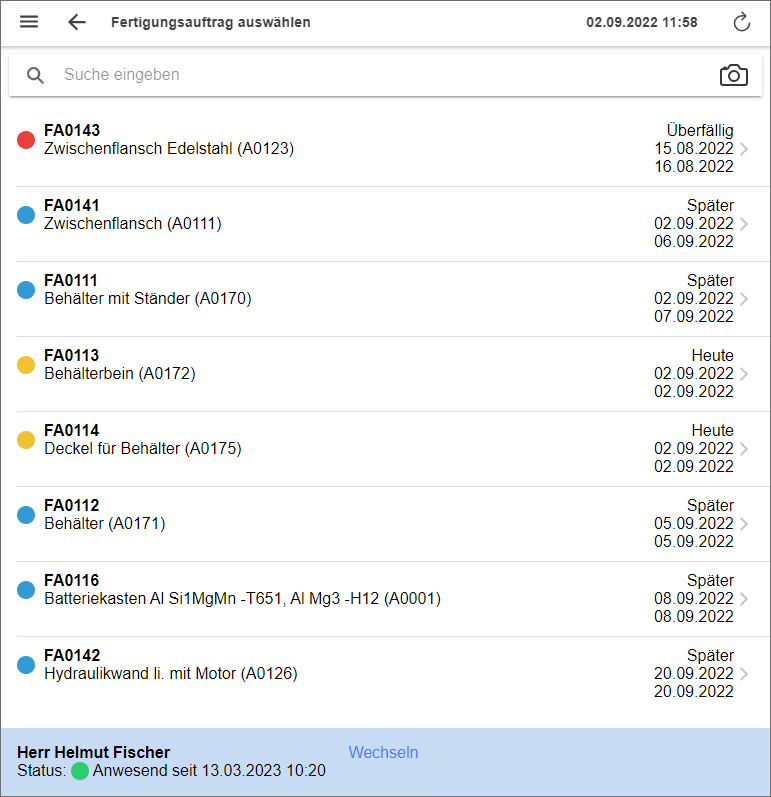Screen dimensions: 771x797
Task: Select Hydraulikwand li. mit Motor entry
Action: [x=171, y=674]
